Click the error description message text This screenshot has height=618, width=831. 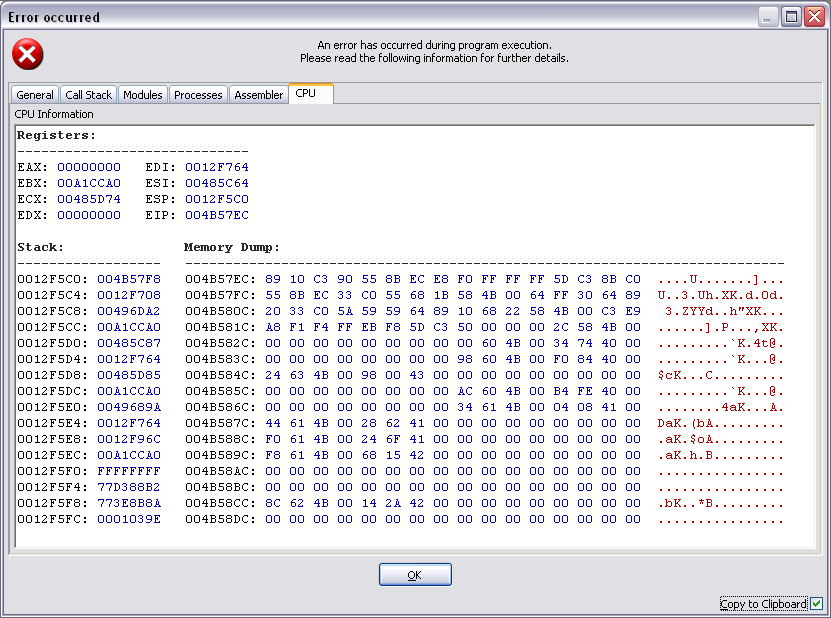[x=435, y=51]
